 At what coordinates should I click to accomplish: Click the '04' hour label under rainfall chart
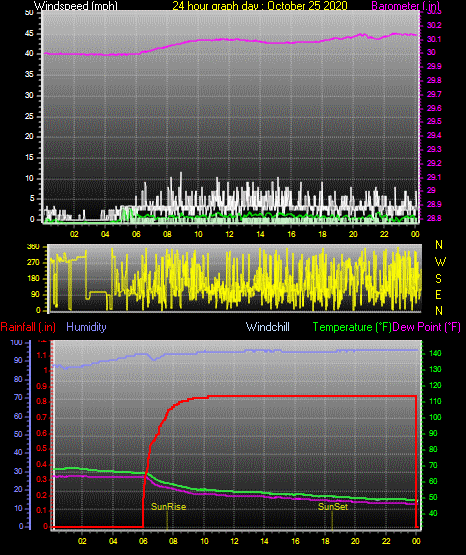click(x=113, y=541)
